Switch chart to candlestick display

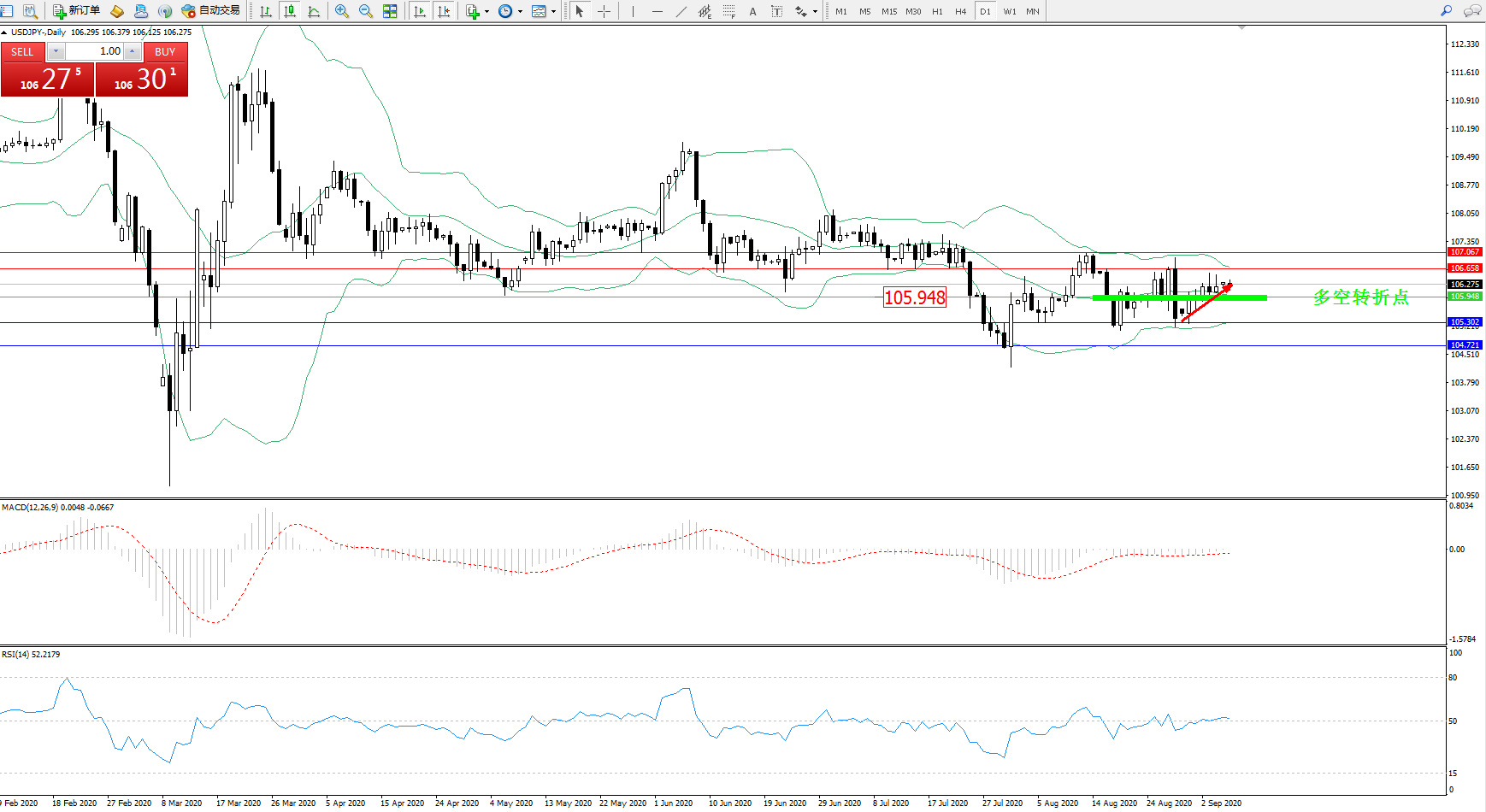tap(290, 11)
